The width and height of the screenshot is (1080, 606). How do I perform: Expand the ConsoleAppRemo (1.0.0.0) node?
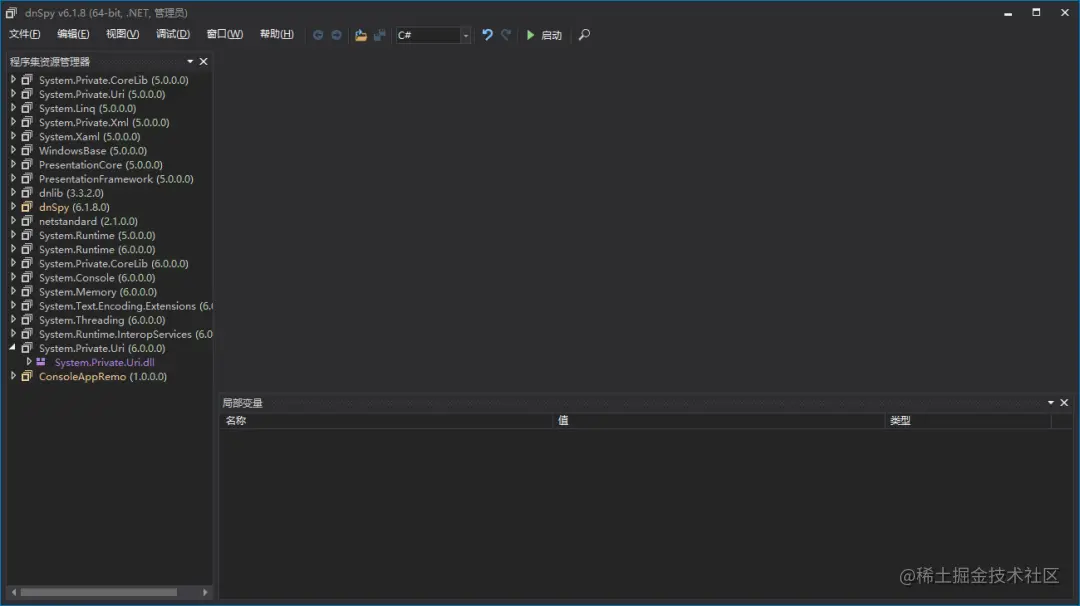pyautogui.click(x=13, y=376)
